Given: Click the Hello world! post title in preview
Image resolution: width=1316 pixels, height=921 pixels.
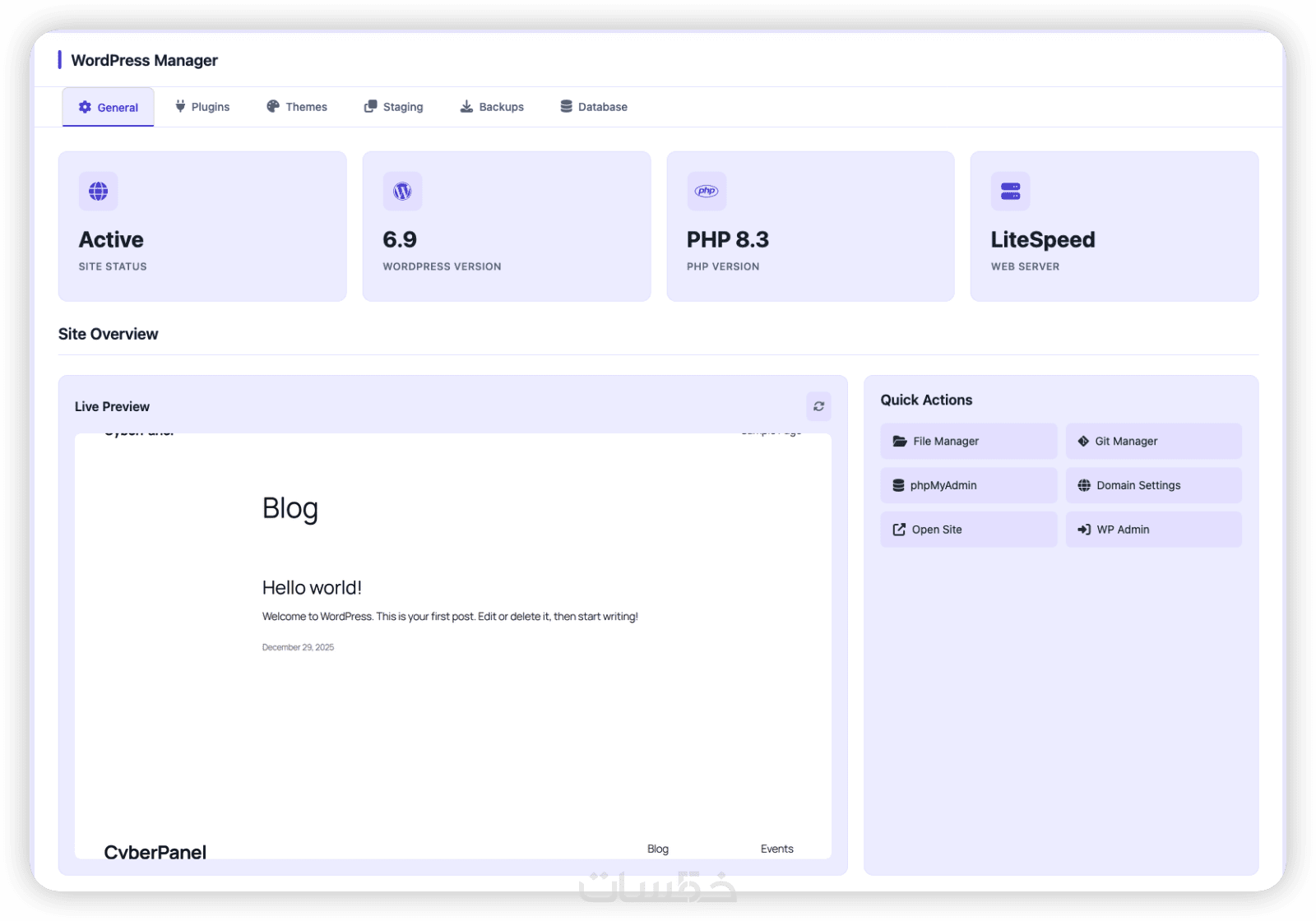Looking at the screenshot, I should (312, 588).
